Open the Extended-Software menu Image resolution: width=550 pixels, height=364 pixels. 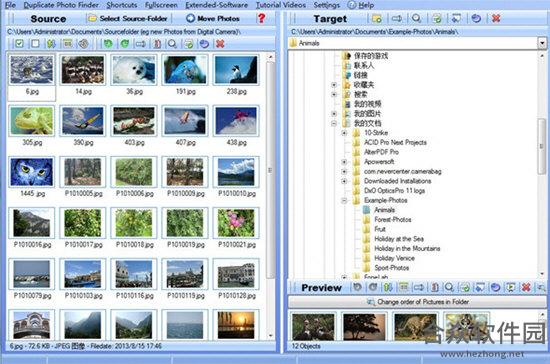pos(216,5)
